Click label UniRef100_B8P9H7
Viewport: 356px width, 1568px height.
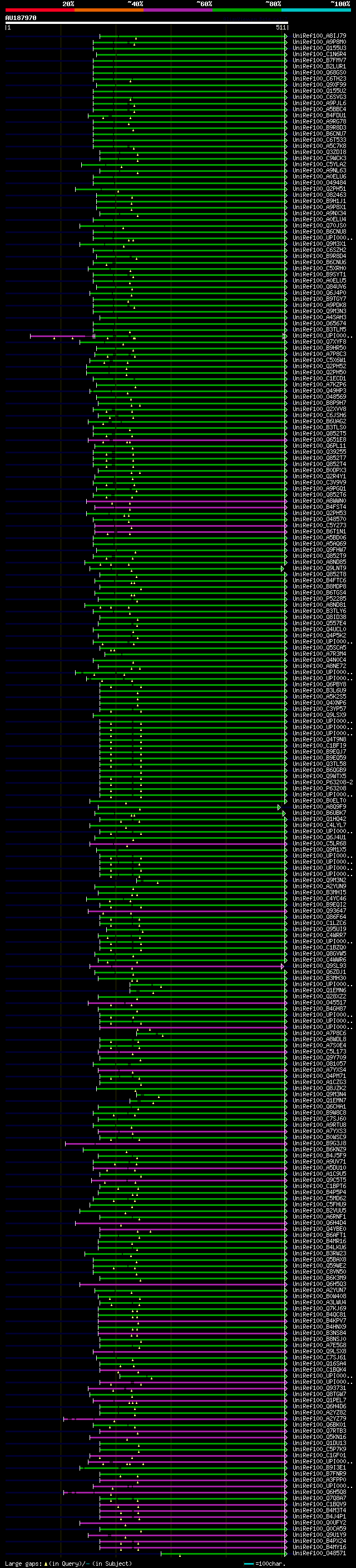click(x=319, y=403)
